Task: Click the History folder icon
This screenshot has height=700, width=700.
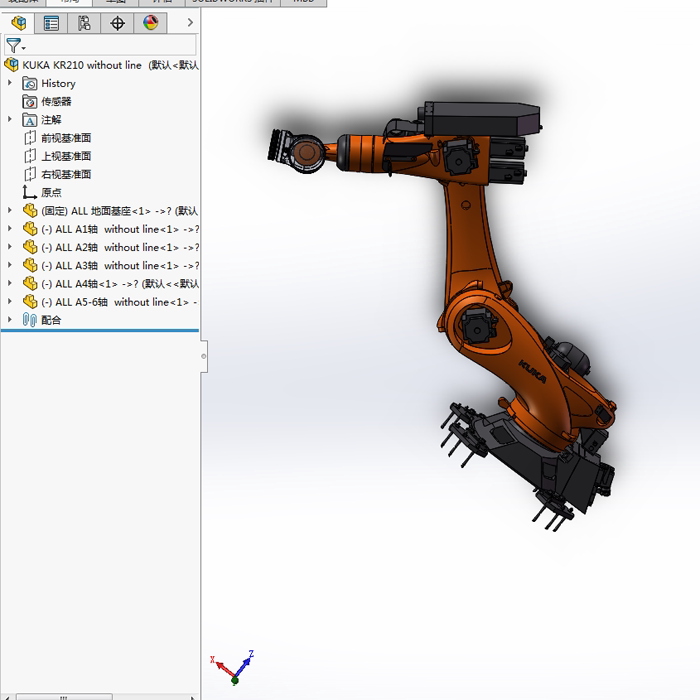Action: point(29,83)
